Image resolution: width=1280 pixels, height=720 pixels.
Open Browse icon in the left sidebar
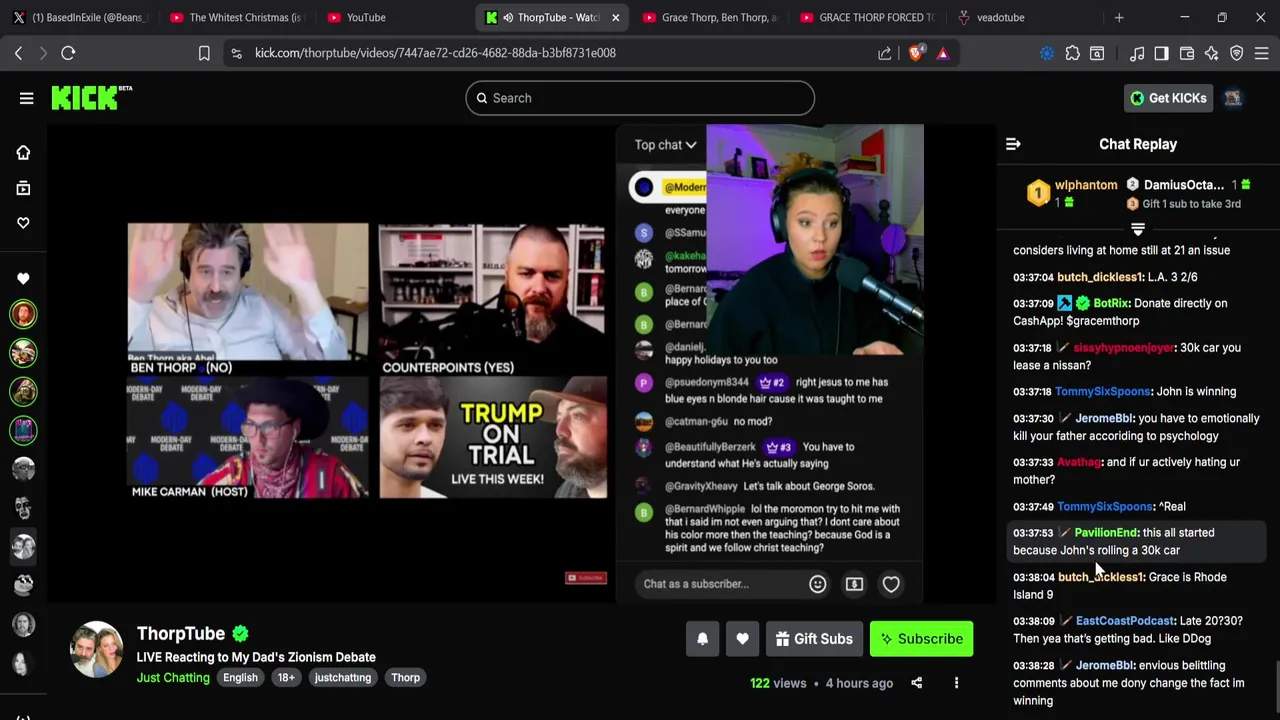tap(23, 188)
